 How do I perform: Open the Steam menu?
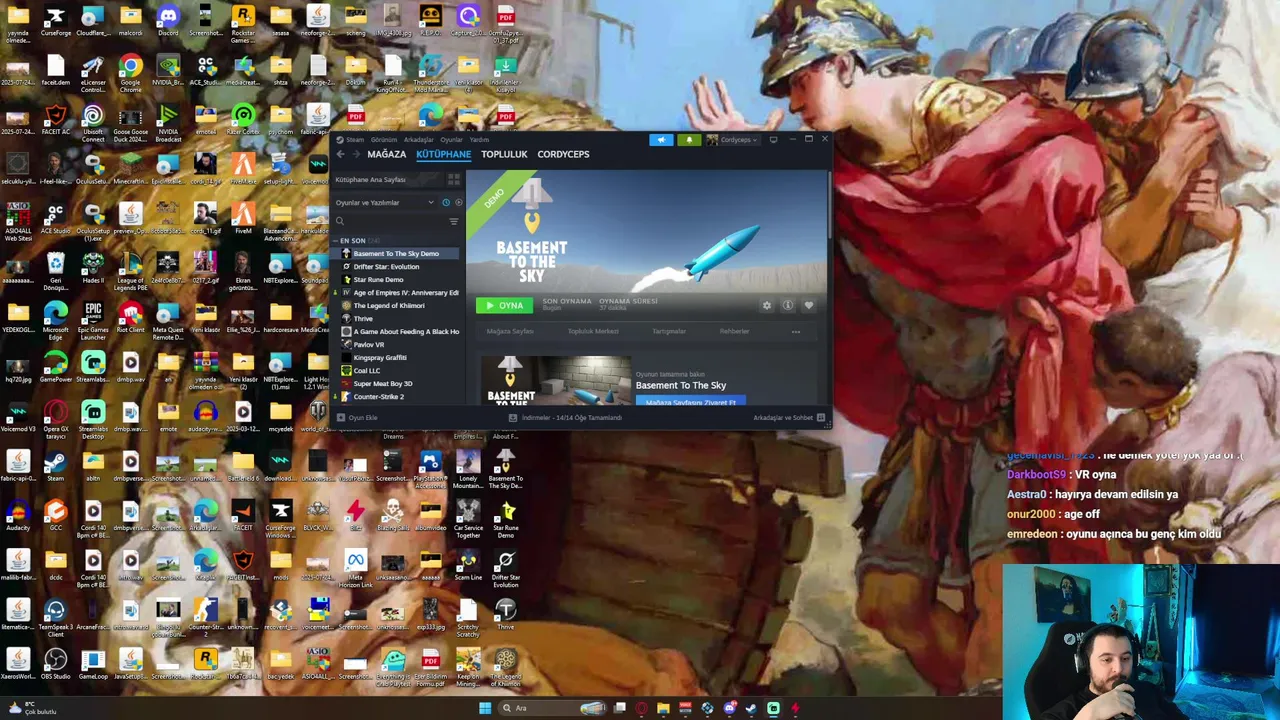click(354, 140)
